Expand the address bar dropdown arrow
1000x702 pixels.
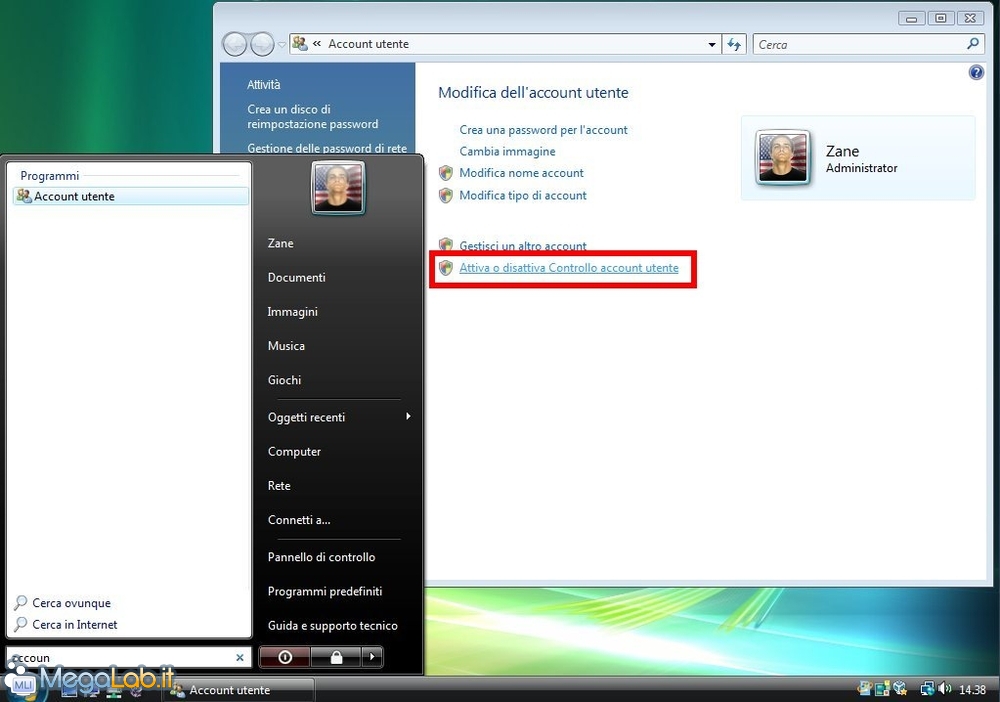point(712,45)
